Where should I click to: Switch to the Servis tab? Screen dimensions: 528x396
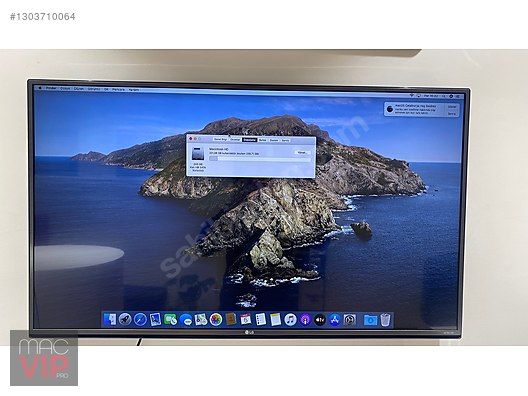(x=286, y=140)
